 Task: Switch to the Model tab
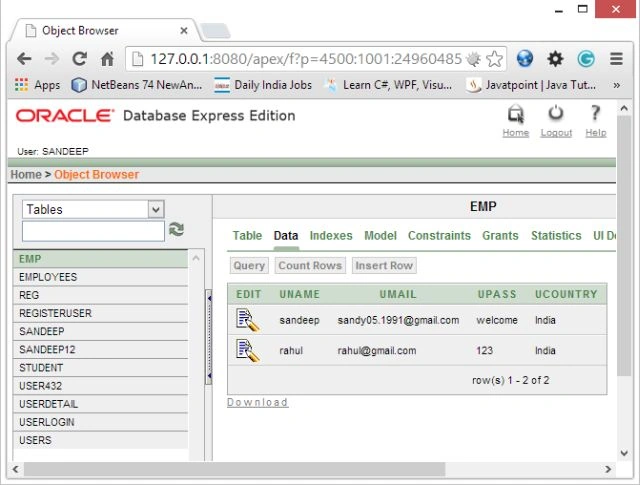point(380,236)
